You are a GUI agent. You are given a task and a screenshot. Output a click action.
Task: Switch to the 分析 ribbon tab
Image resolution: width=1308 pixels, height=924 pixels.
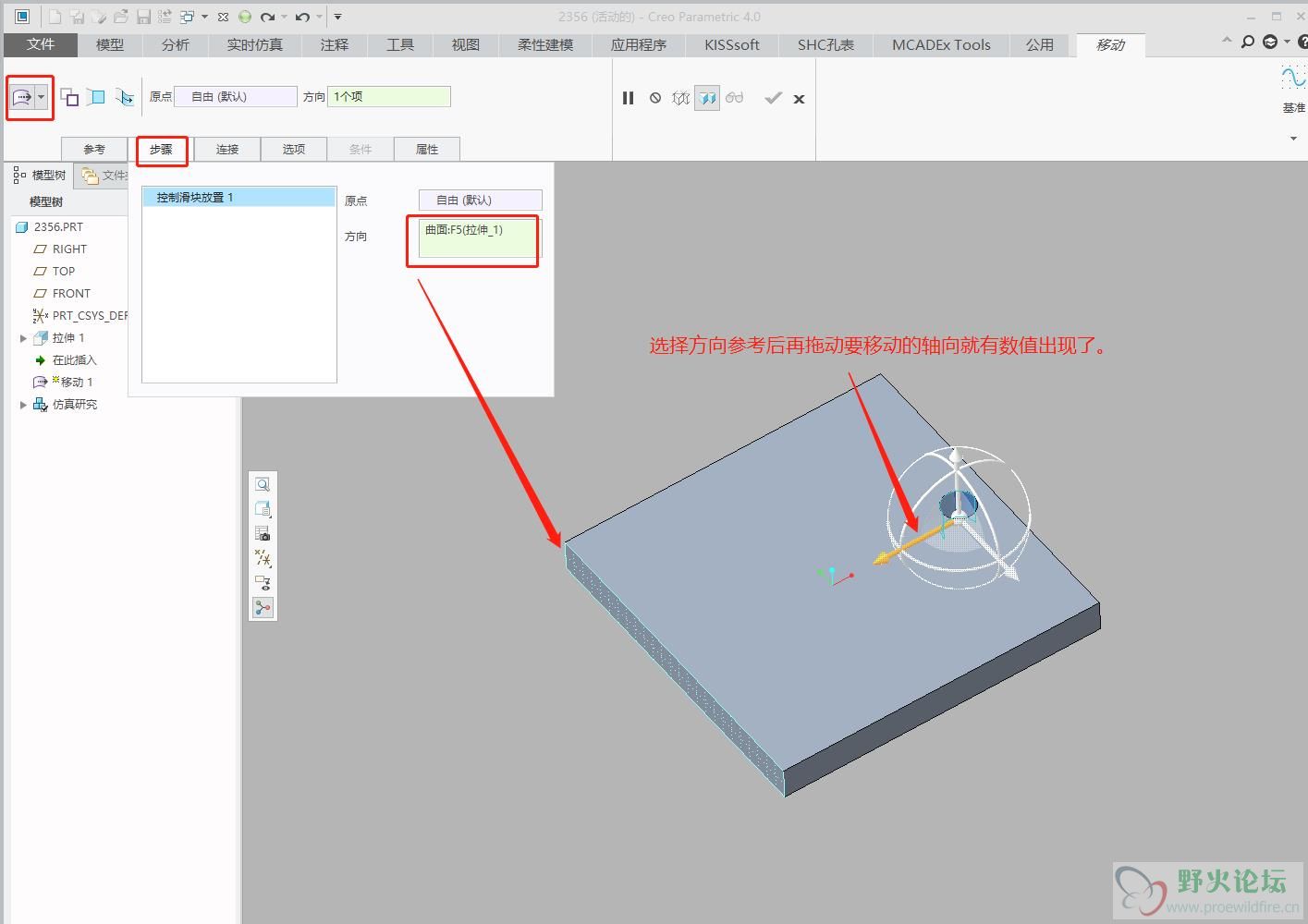point(175,44)
